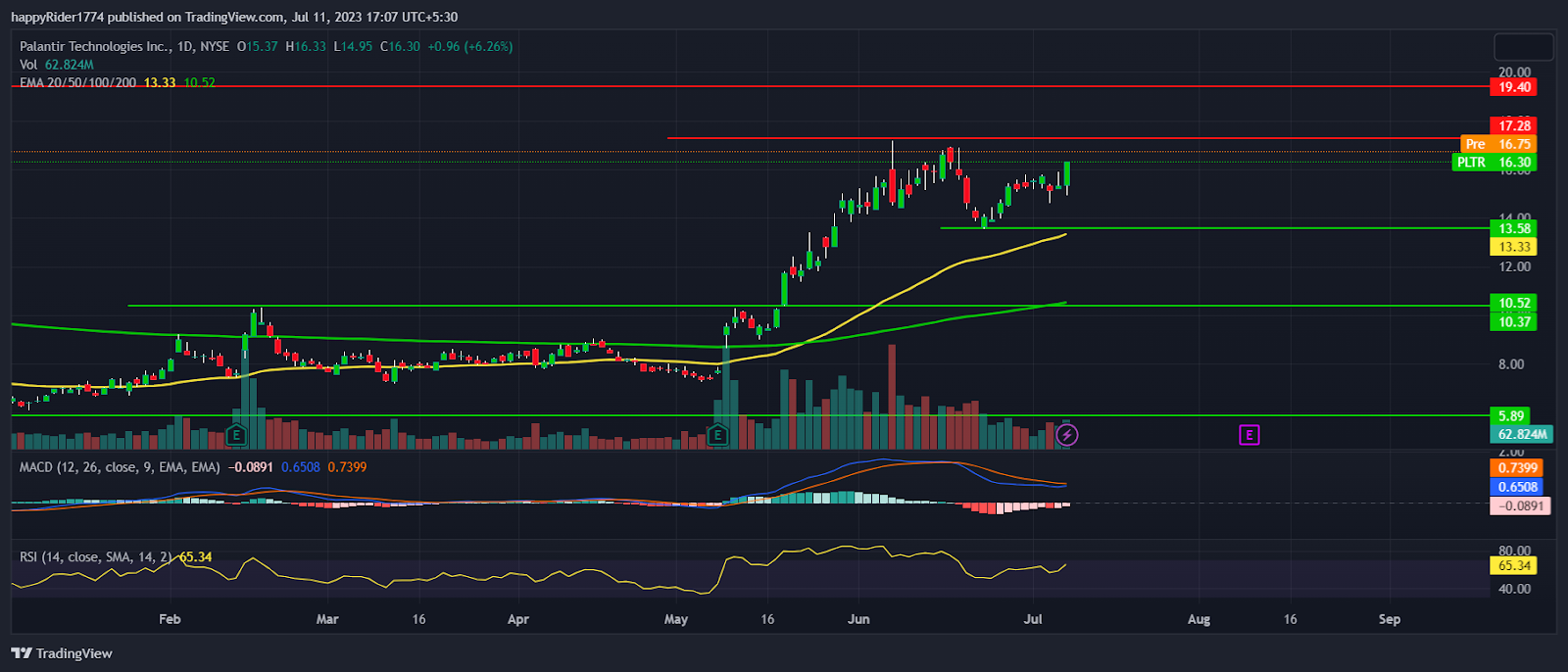Click the yellow 65.34 value in RSI legend
This screenshot has width=1568, height=672.
(x=195, y=557)
